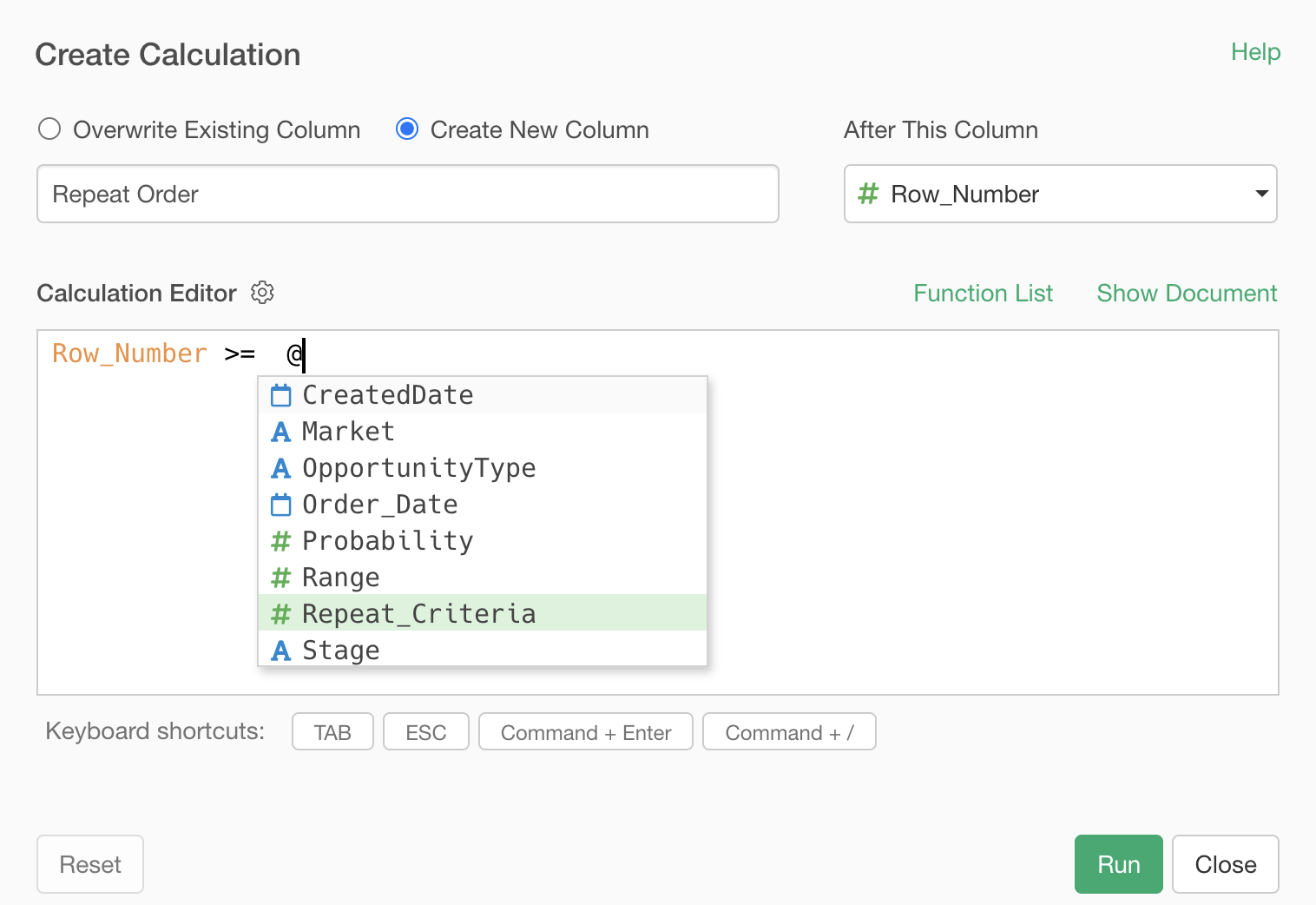Image resolution: width=1316 pixels, height=905 pixels.
Task: Open the Help link
Action: (1255, 52)
